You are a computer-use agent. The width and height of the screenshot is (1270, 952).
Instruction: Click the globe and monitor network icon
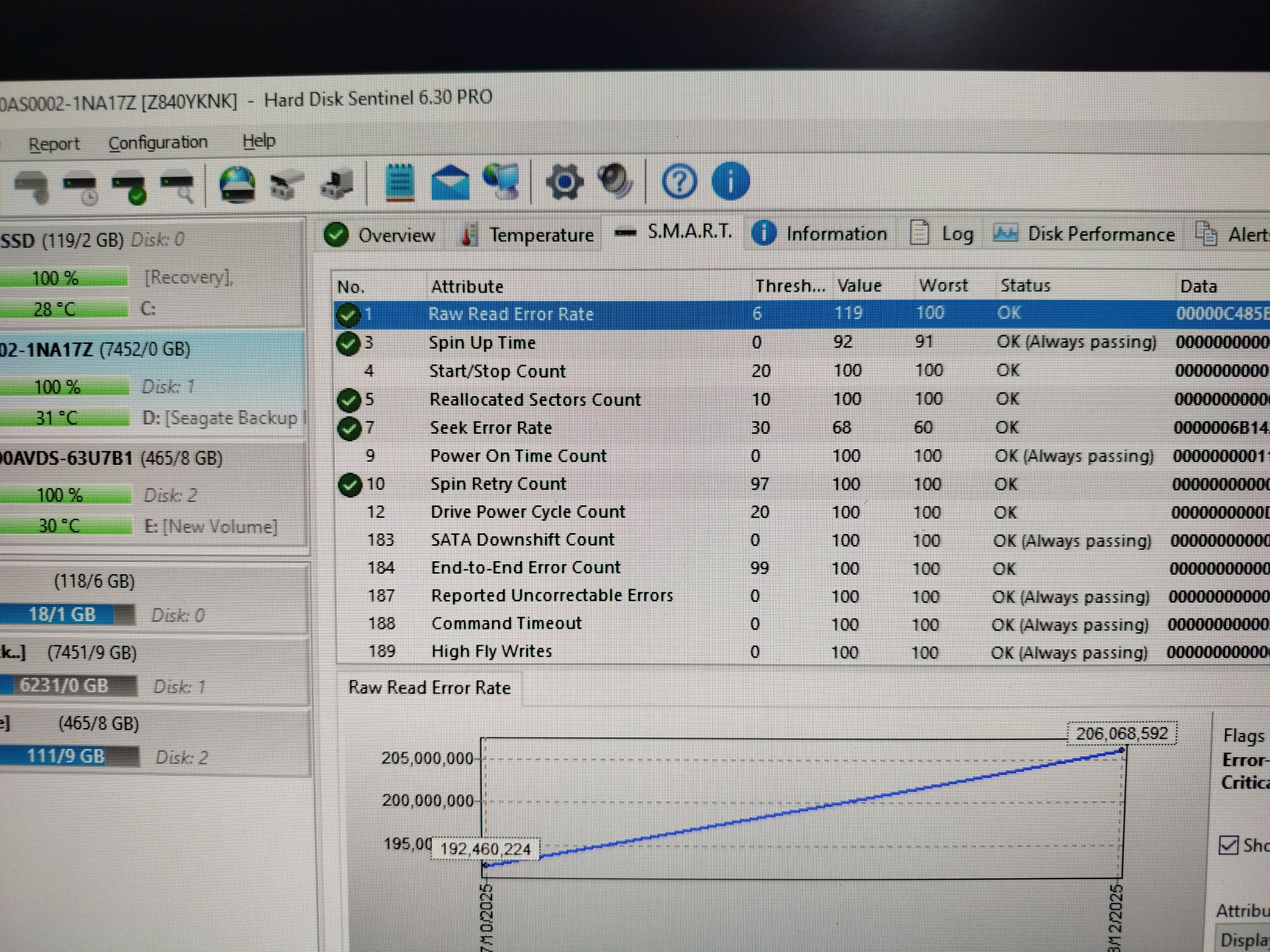(501, 181)
